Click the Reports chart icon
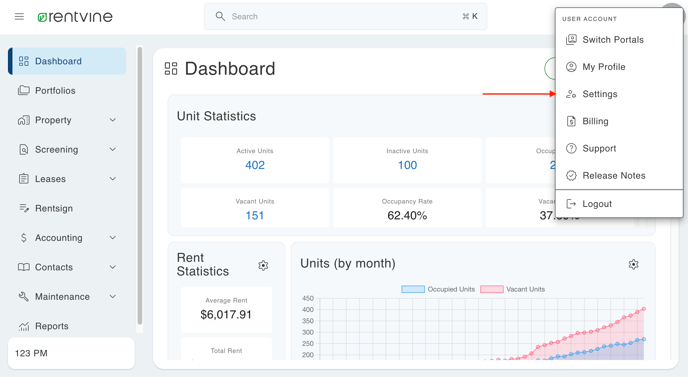This screenshot has height=377, width=688. (x=24, y=326)
